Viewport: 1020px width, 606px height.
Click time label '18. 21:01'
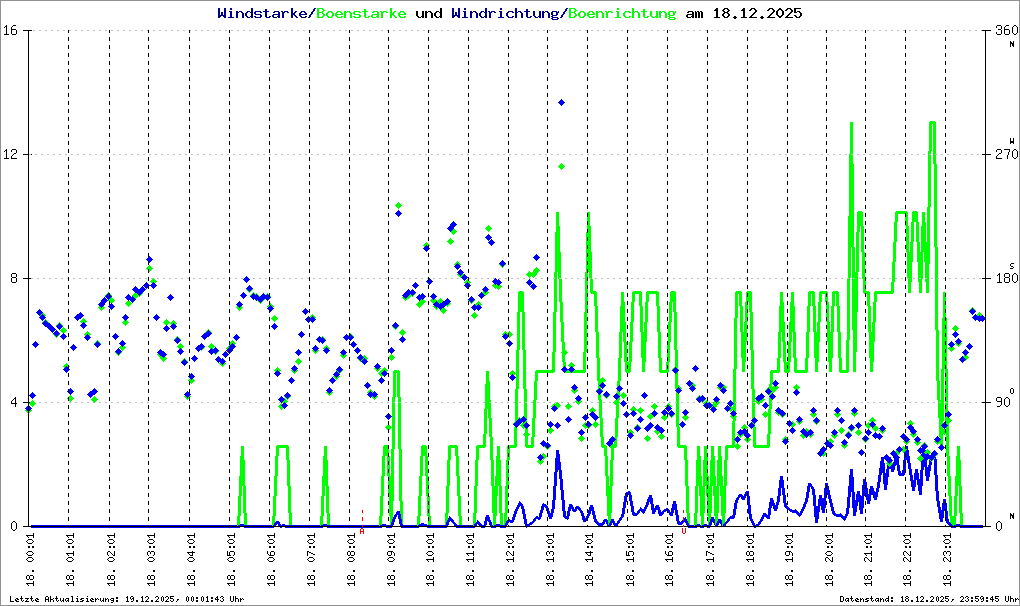(868, 560)
